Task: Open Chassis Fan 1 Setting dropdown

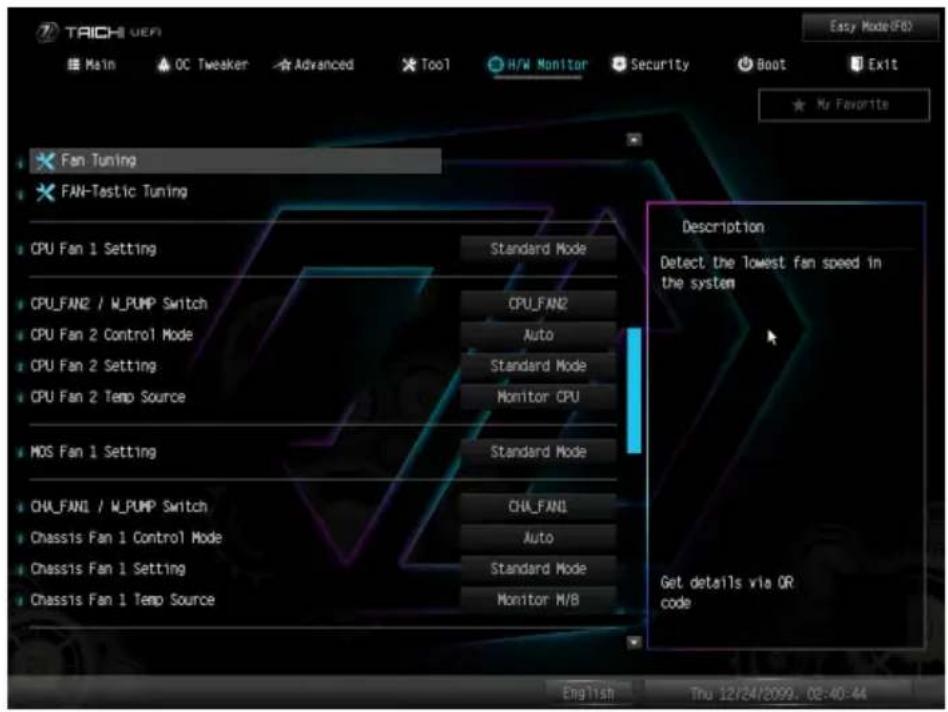Action: (538, 569)
